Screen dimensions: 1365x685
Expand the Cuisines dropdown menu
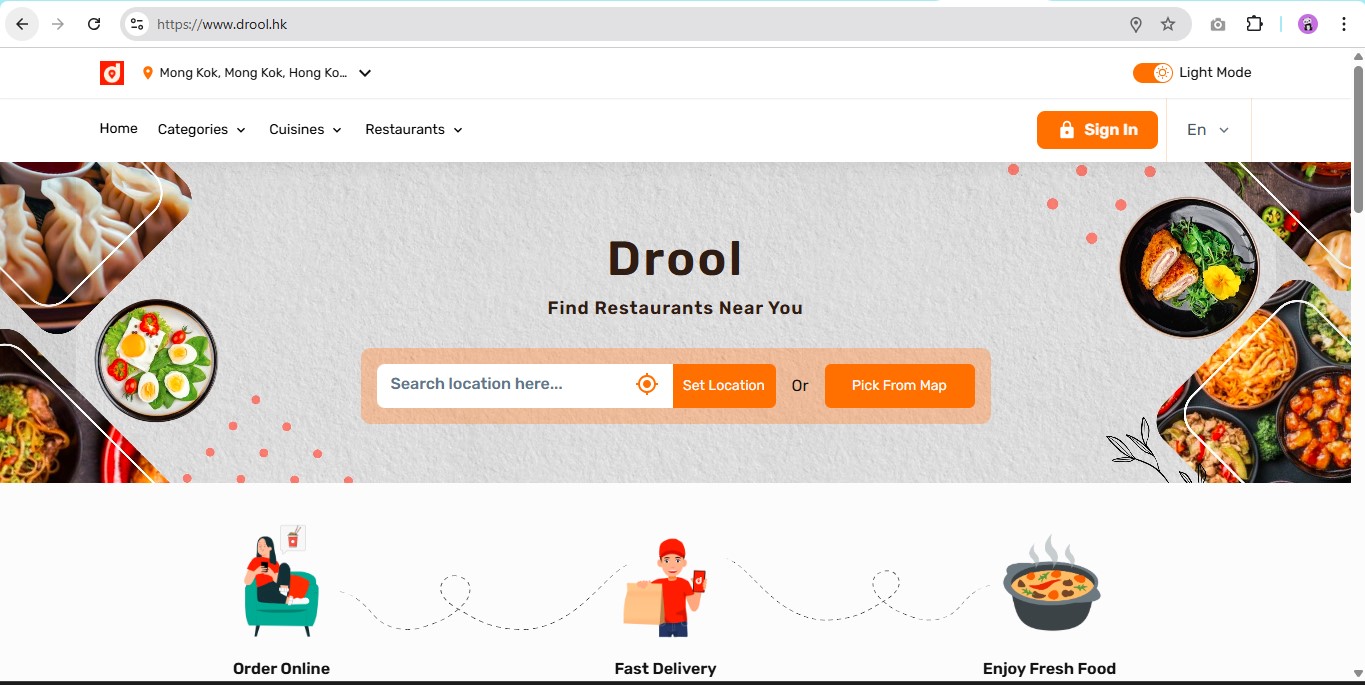(305, 130)
